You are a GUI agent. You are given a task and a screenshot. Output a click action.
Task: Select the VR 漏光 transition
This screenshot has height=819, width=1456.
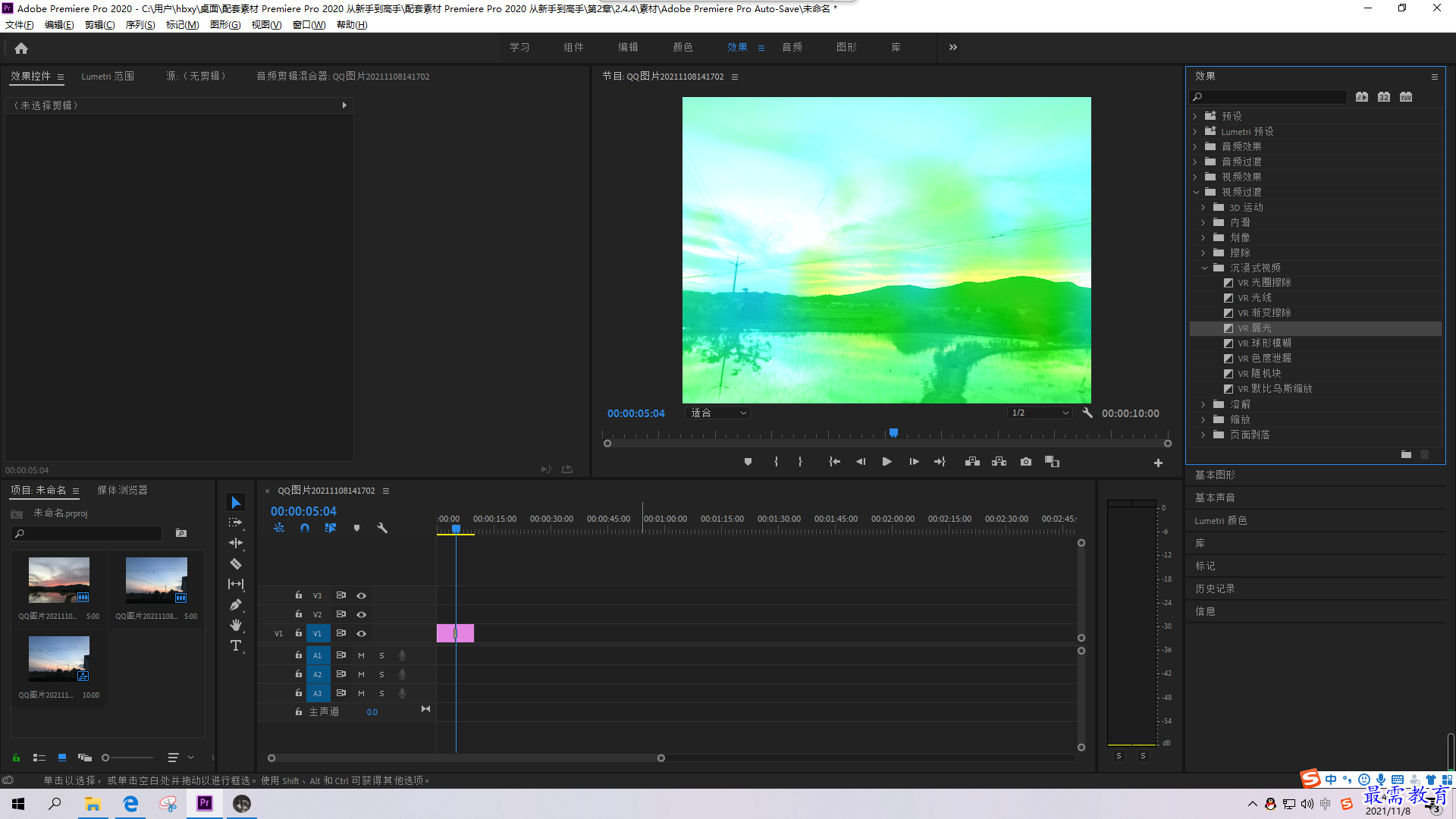pyautogui.click(x=1315, y=328)
